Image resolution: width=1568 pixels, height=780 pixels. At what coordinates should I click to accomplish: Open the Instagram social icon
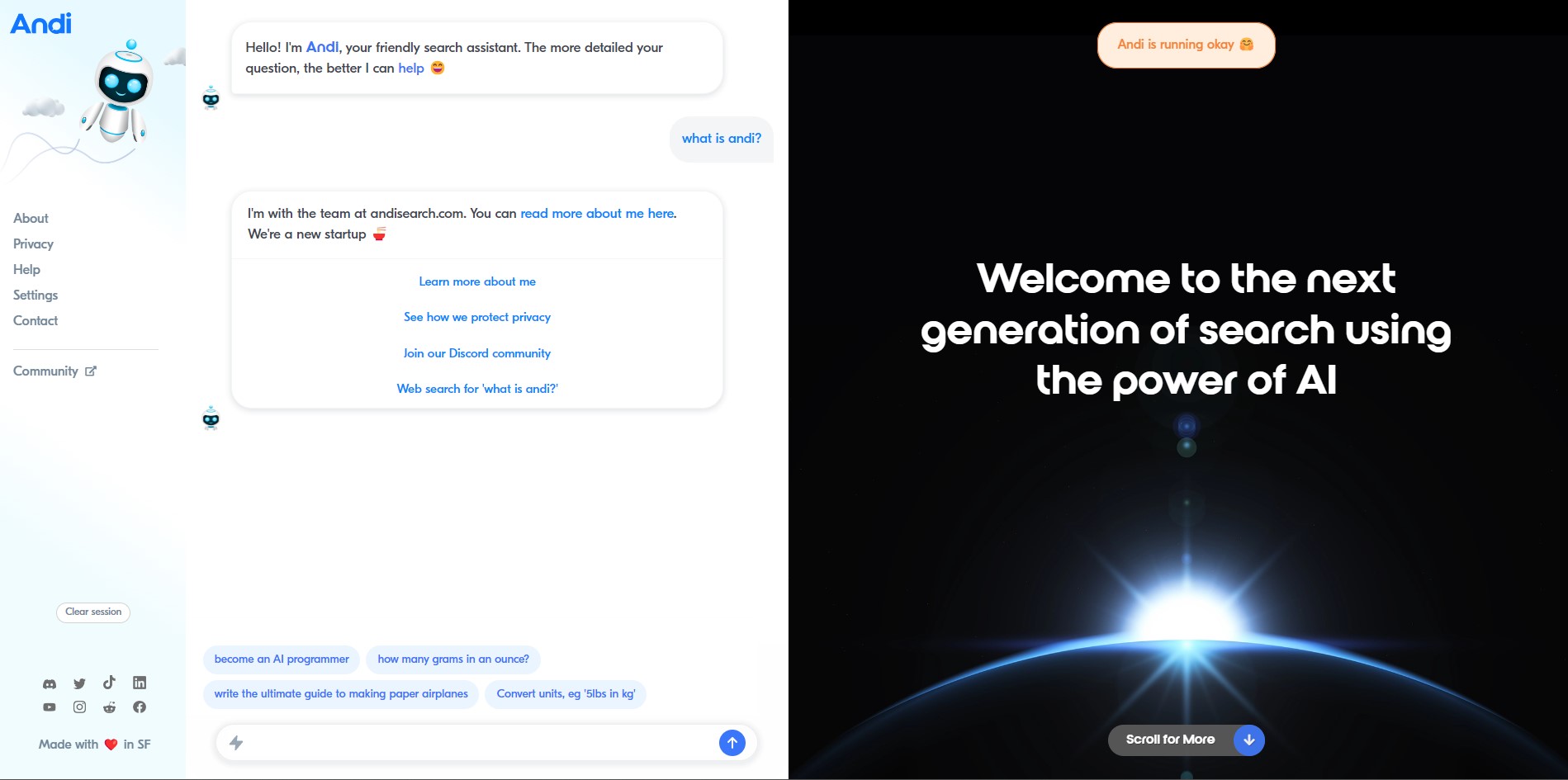[x=79, y=707]
